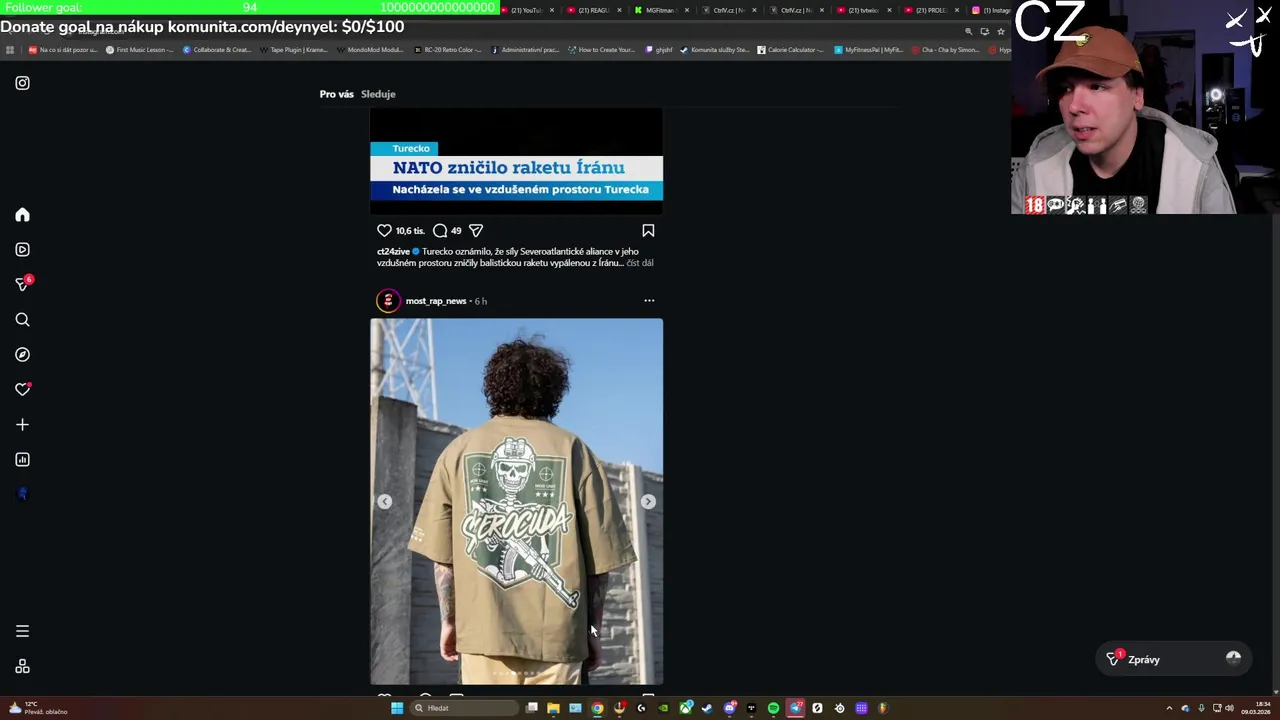Click the avatar in Zprávy bar
1280x720 pixels.
pos(1233,658)
